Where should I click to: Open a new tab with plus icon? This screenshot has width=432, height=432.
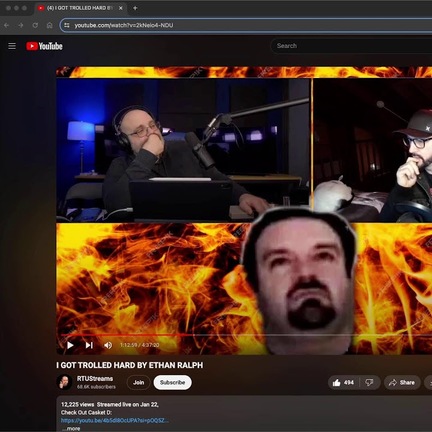[135, 8]
